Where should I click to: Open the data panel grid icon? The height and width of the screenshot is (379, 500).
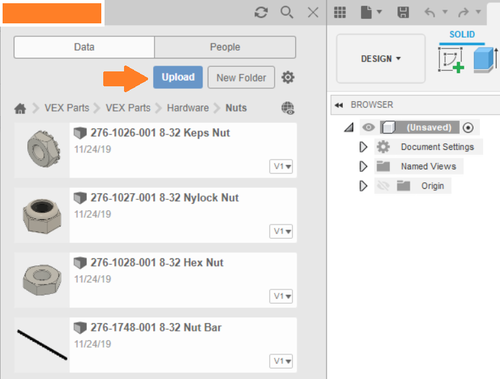click(340, 13)
